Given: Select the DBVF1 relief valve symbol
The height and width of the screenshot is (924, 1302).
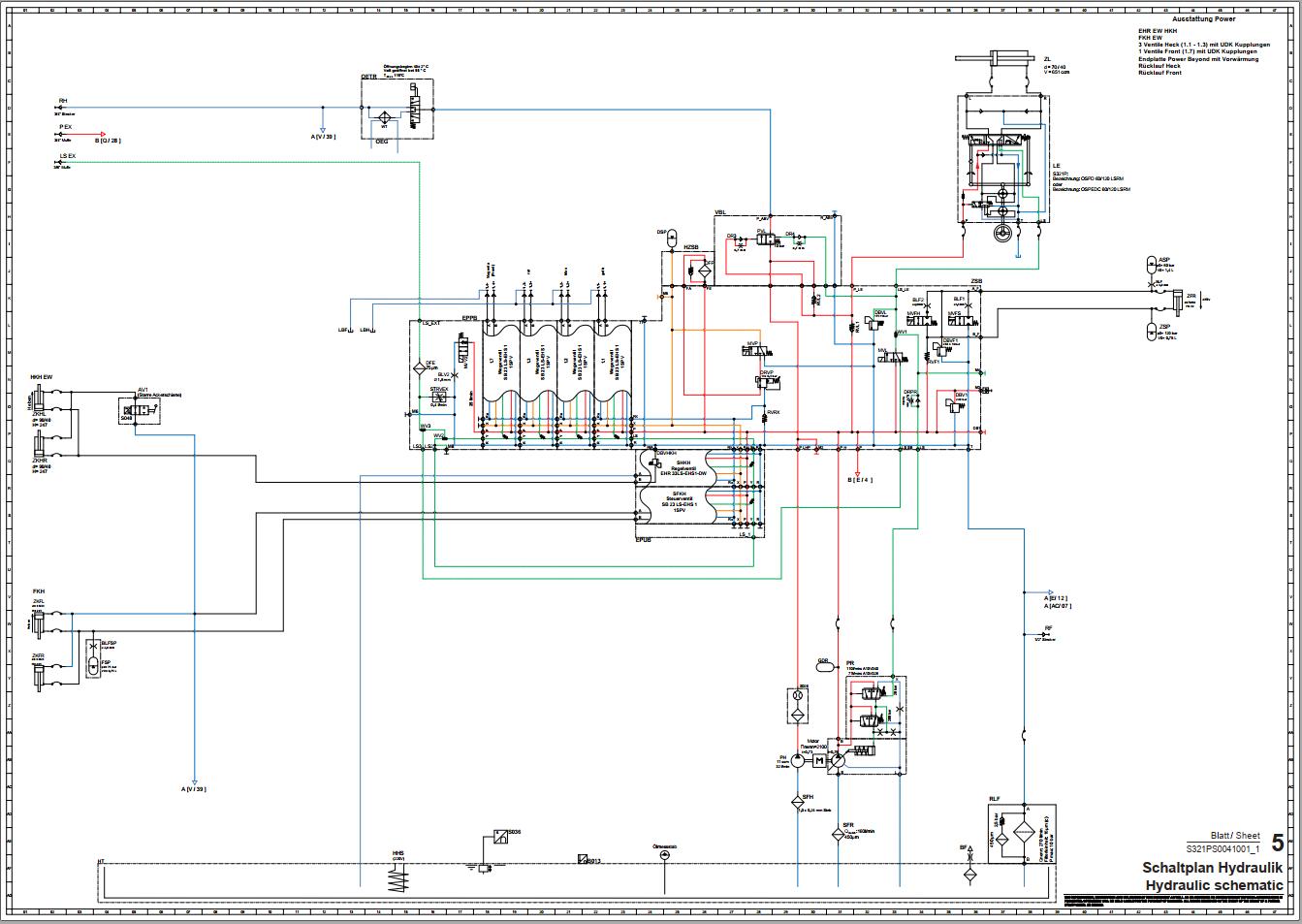Looking at the screenshot, I should (x=940, y=348).
